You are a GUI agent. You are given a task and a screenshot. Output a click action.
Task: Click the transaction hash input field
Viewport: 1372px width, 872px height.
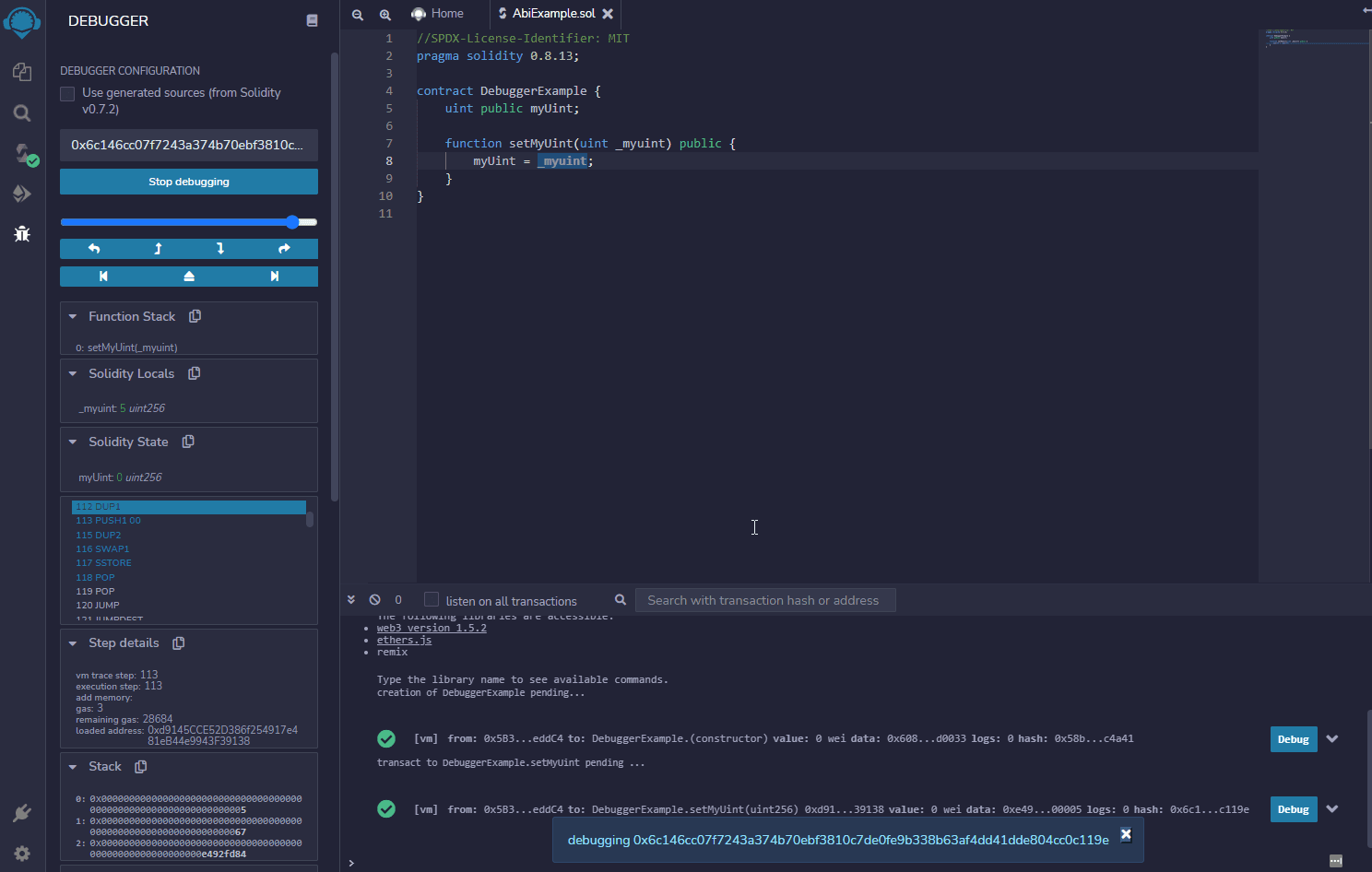tap(189, 145)
